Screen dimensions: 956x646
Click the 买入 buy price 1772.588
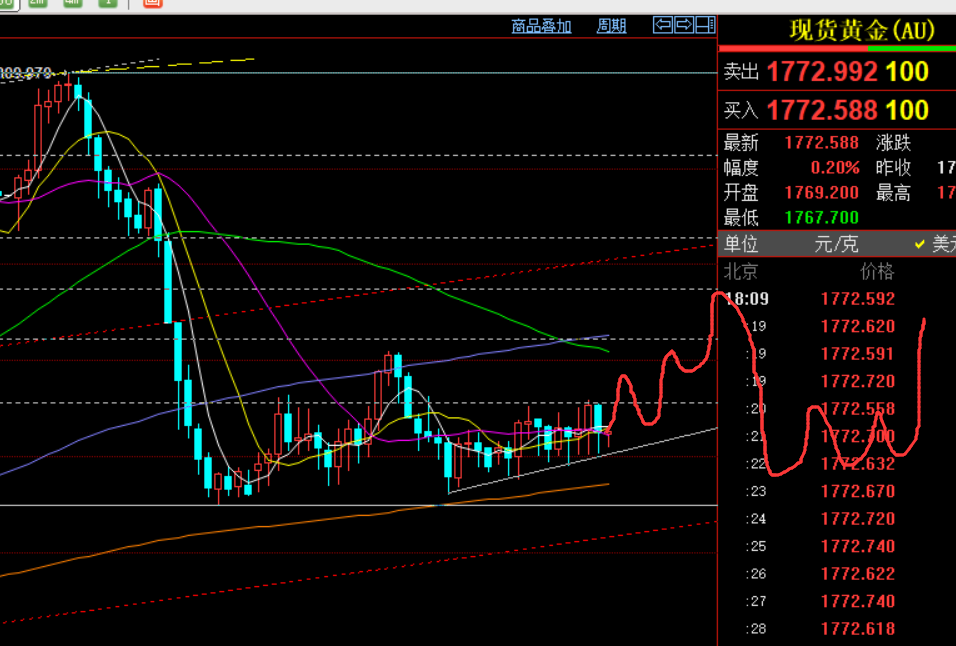[x=822, y=110]
